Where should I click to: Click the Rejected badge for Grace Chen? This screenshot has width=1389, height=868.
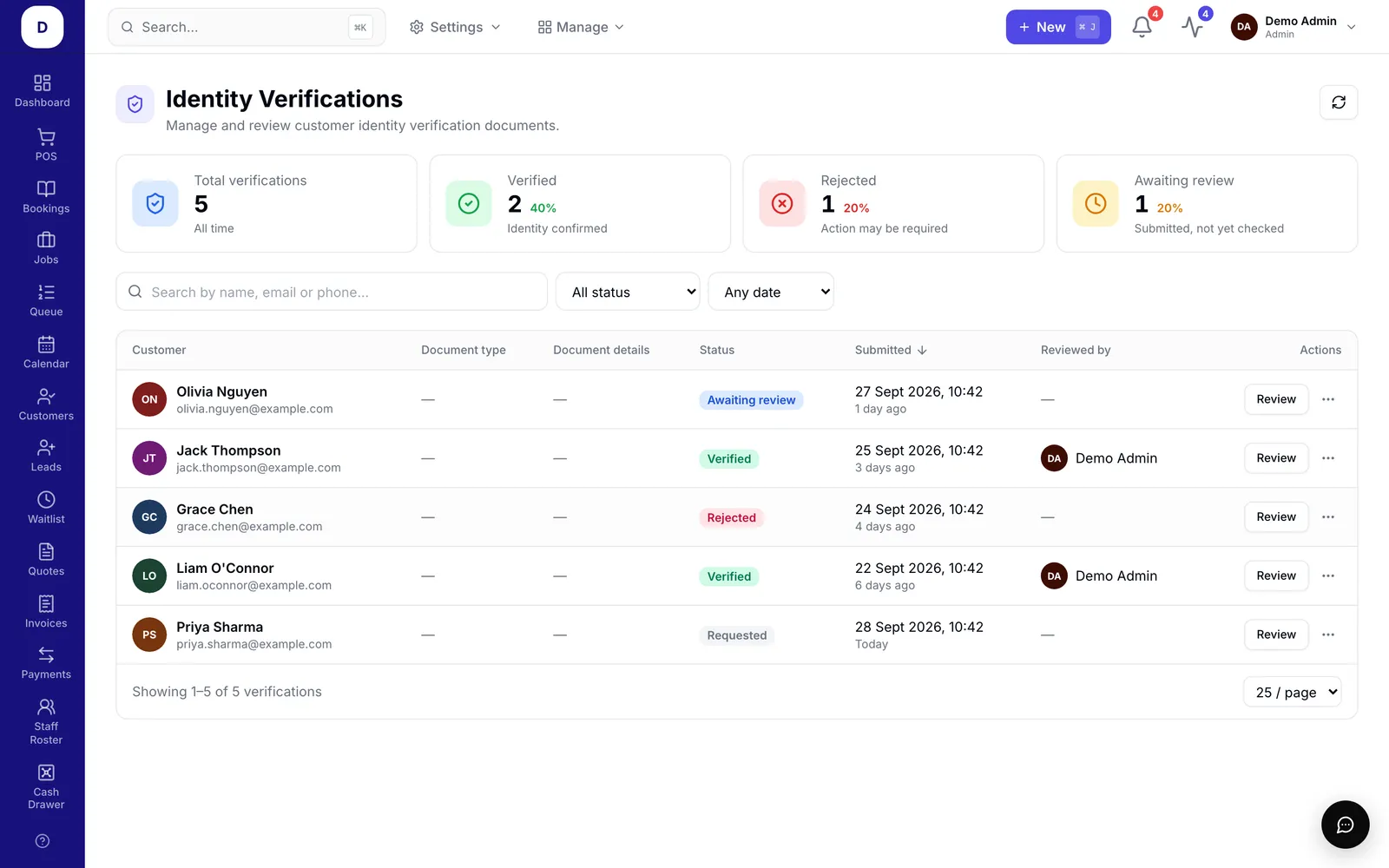click(x=731, y=517)
